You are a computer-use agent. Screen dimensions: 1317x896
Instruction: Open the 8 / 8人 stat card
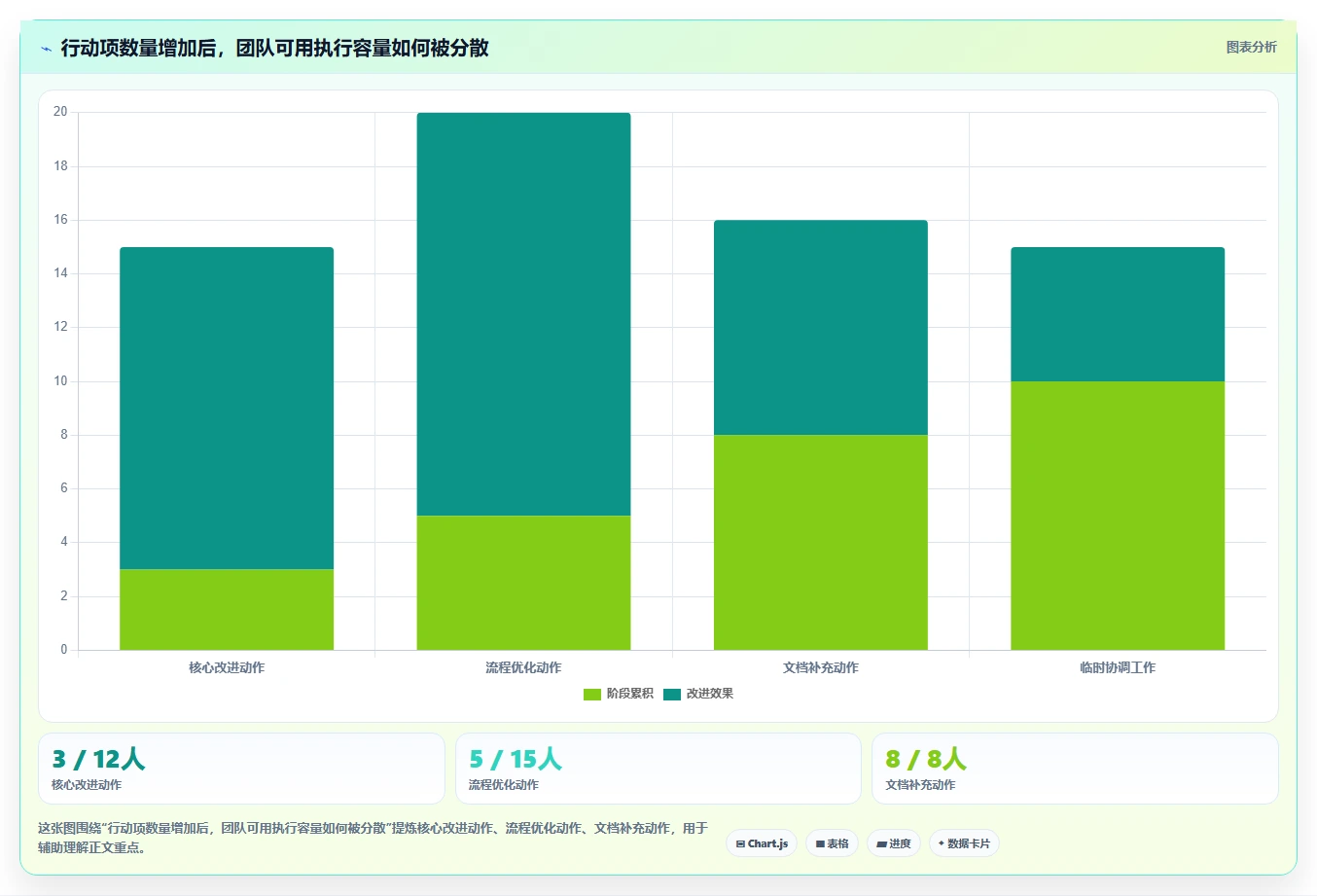pyautogui.click(x=1075, y=769)
